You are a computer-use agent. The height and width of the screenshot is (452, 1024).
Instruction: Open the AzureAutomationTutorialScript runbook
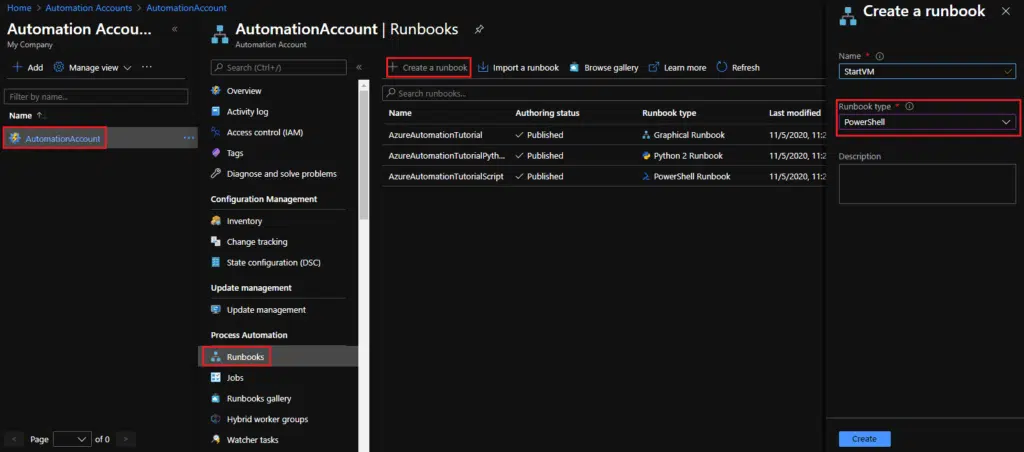[446, 176]
